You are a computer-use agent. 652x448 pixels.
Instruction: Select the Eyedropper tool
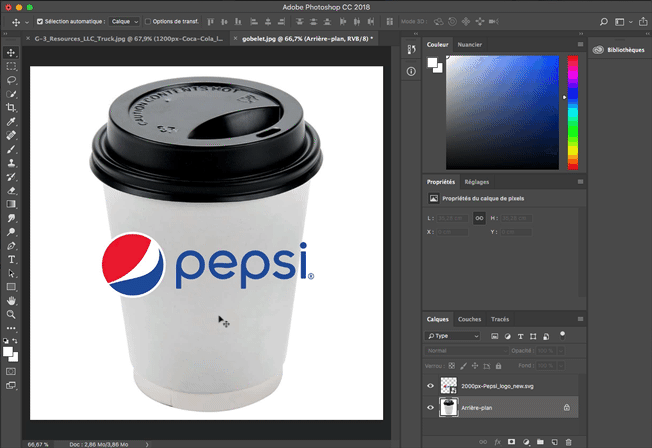tap(11, 121)
